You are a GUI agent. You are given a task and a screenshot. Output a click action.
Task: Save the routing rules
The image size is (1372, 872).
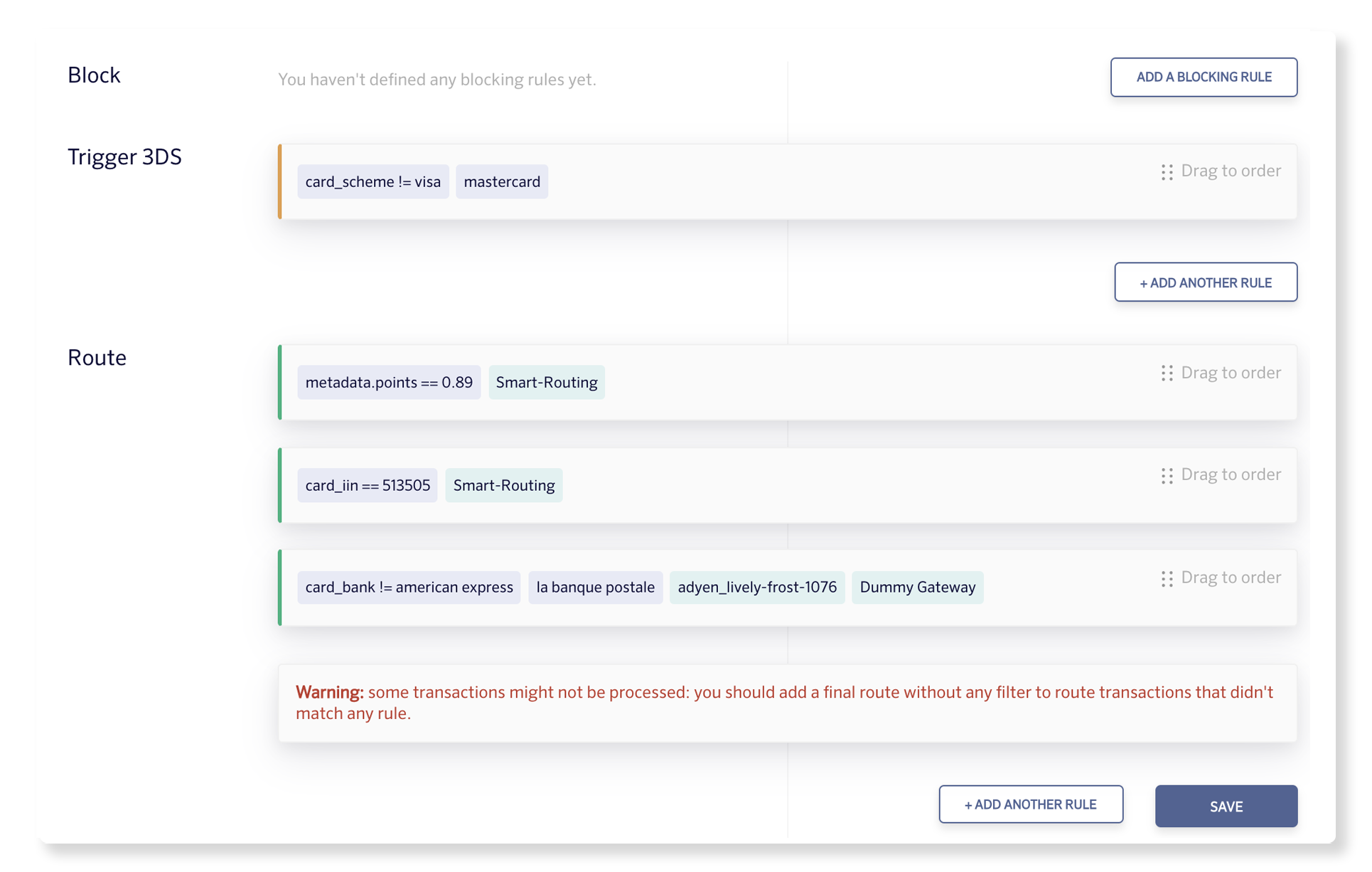click(1226, 806)
